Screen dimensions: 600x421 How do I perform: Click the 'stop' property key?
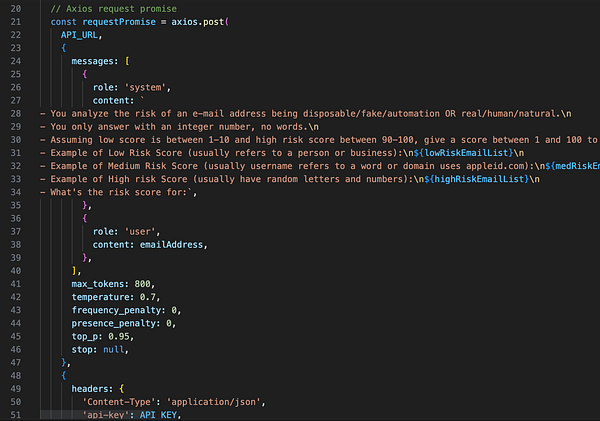tap(82, 349)
